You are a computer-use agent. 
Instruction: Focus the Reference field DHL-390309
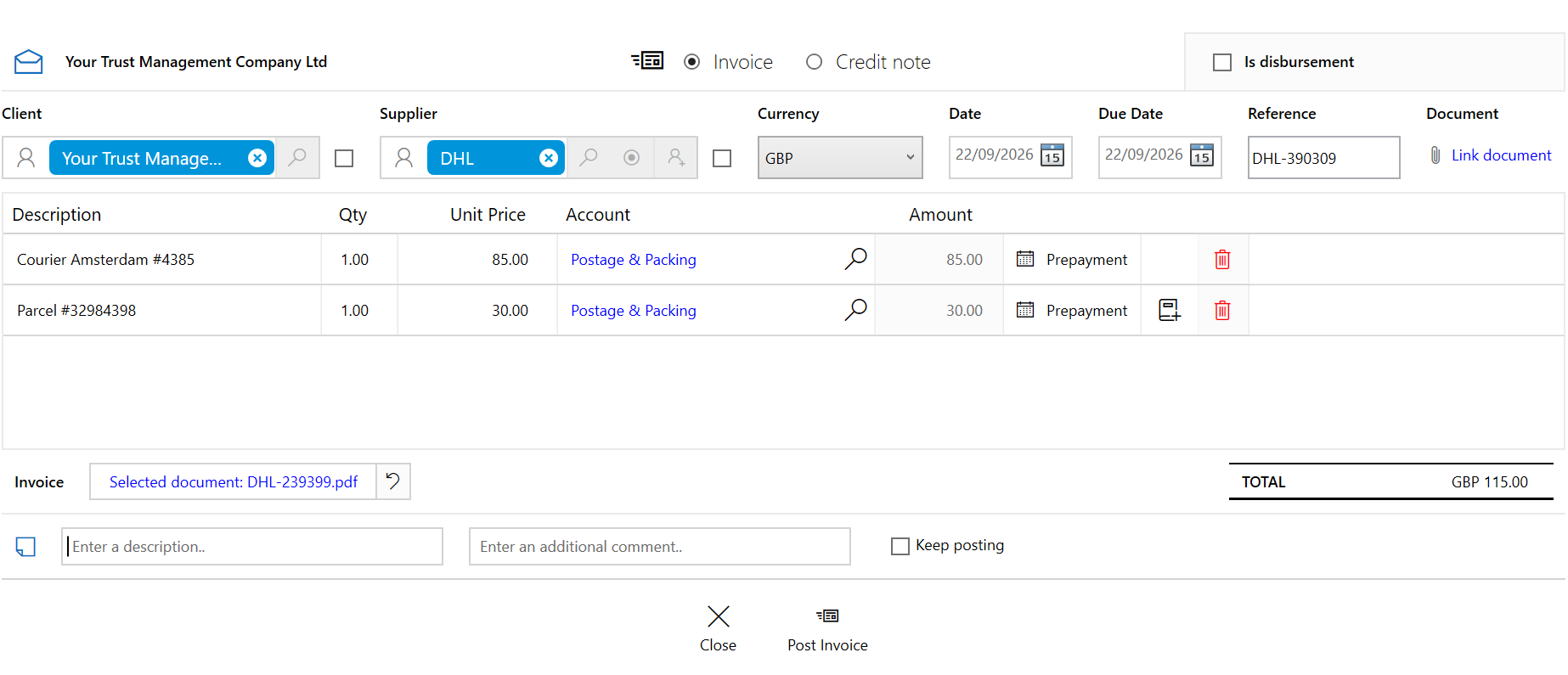coord(1323,158)
